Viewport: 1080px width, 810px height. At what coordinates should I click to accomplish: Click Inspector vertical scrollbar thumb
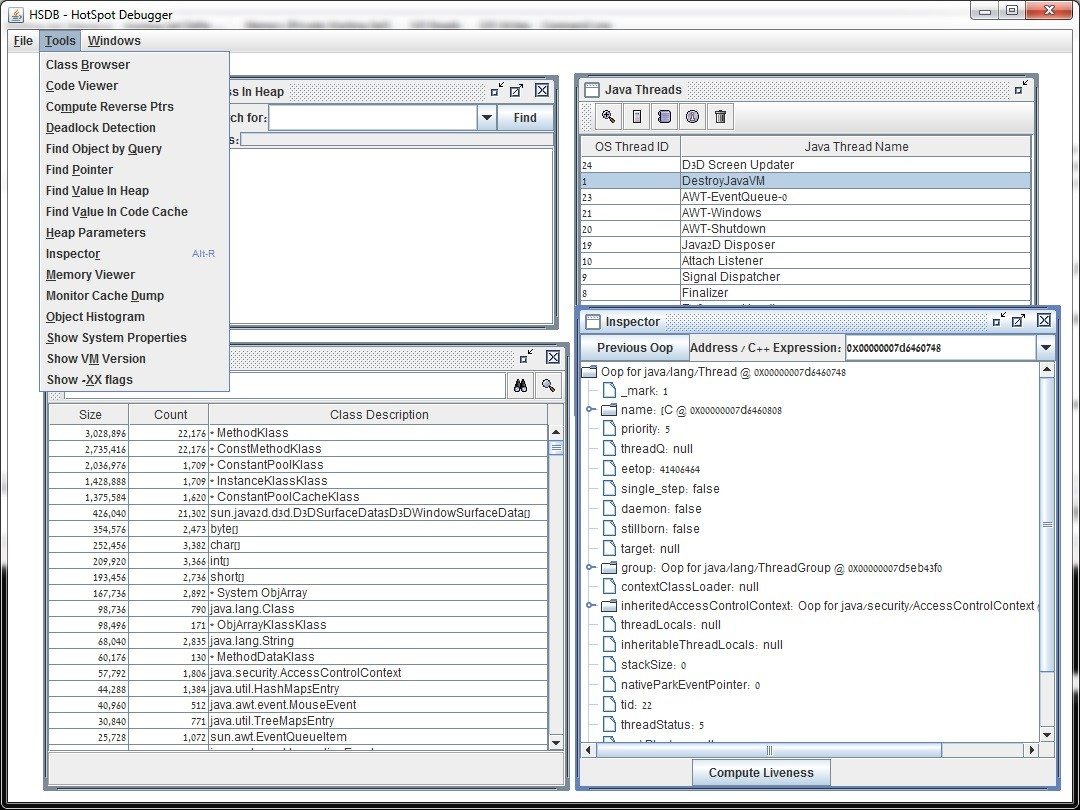click(x=1047, y=525)
